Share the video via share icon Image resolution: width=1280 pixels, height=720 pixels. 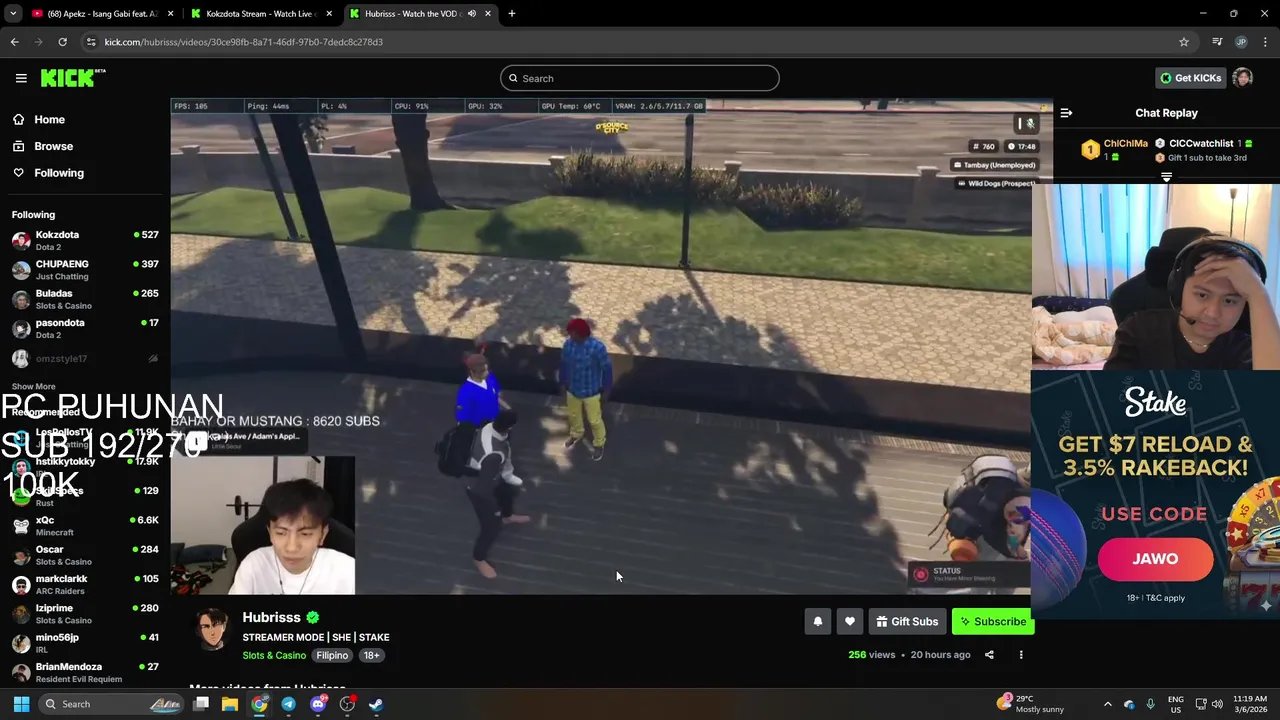pyautogui.click(x=989, y=655)
